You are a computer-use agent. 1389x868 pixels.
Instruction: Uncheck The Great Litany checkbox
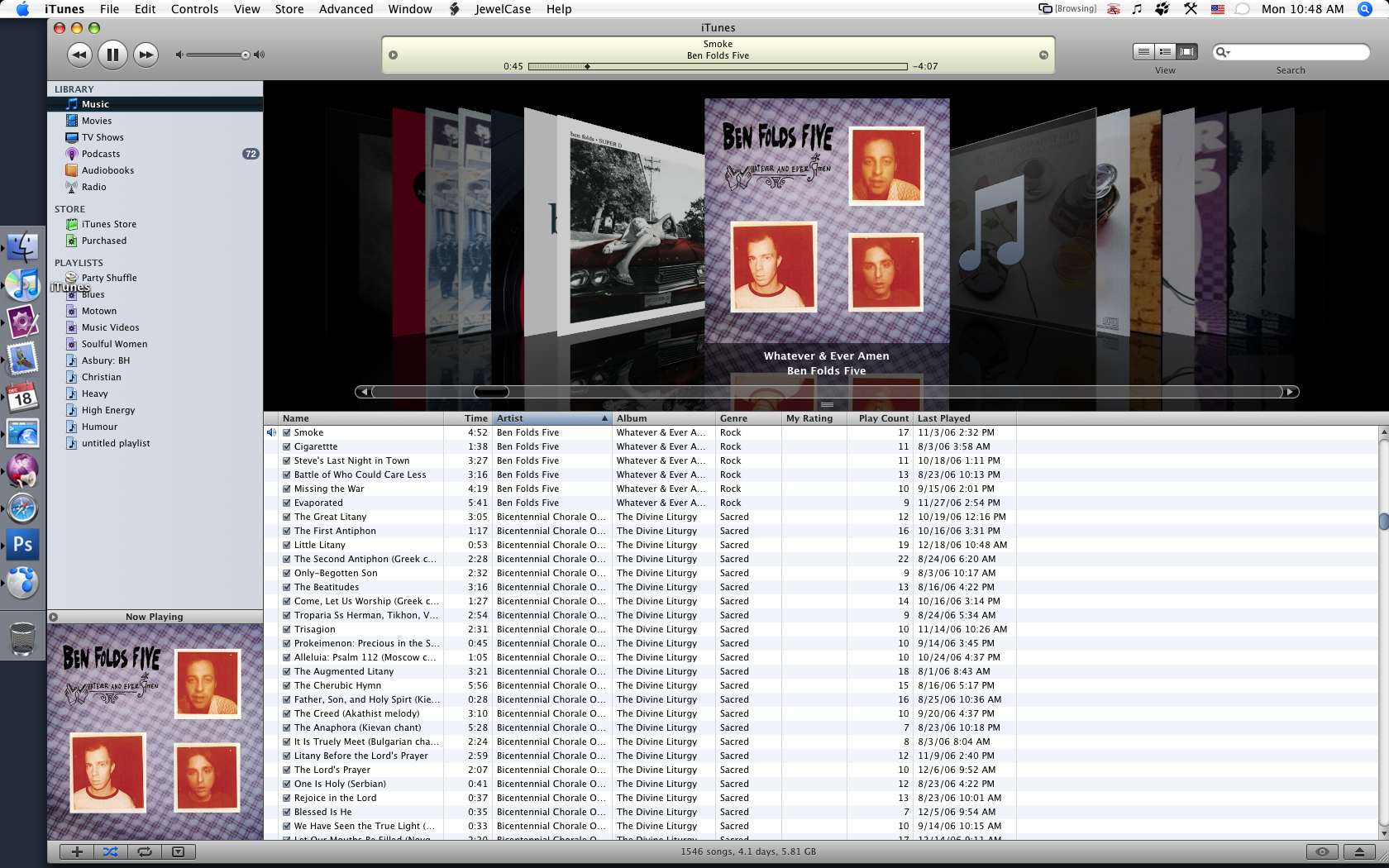click(287, 517)
